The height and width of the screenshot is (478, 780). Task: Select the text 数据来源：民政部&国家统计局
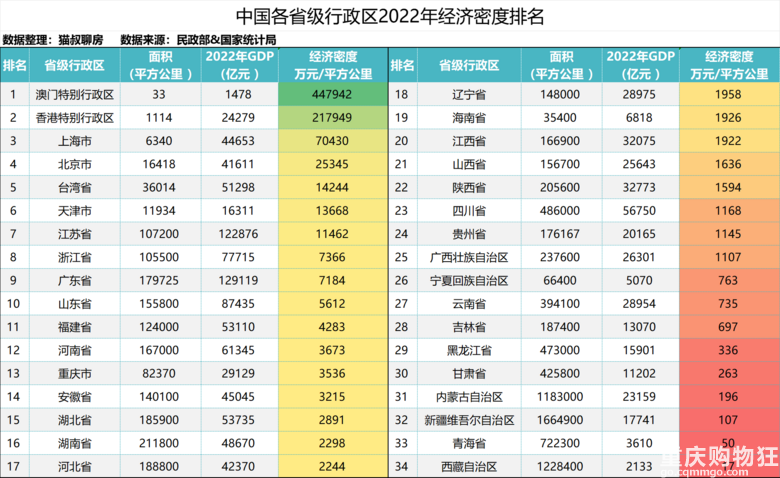pyautogui.click(x=198, y=40)
